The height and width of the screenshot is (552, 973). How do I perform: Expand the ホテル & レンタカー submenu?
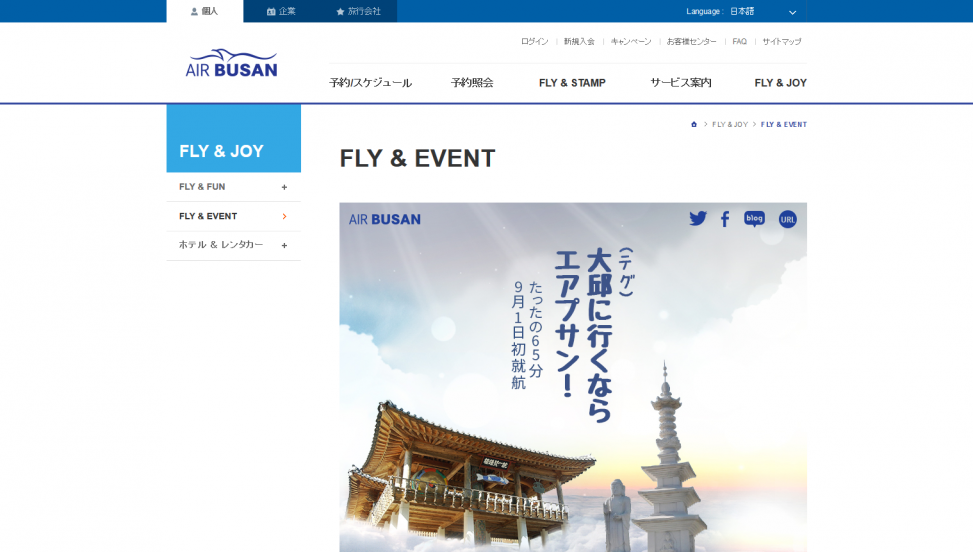pyautogui.click(x=233, y=245)
